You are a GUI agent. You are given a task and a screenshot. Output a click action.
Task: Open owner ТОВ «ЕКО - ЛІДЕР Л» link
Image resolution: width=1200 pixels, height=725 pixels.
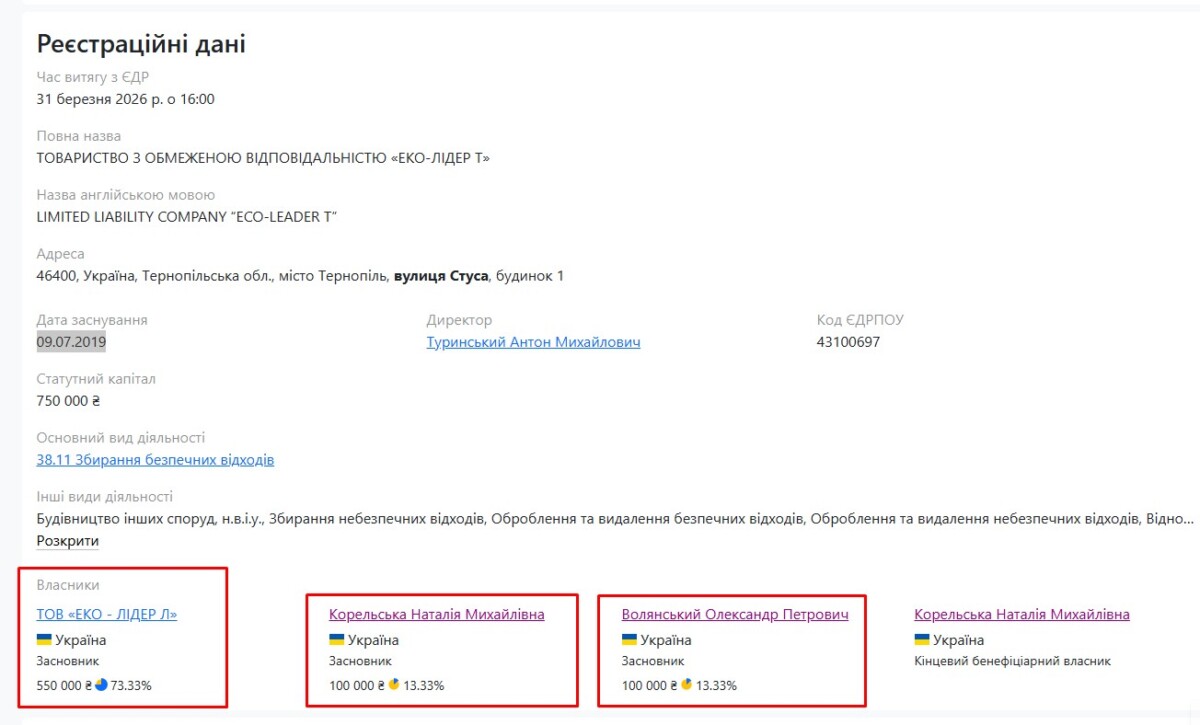107,614
